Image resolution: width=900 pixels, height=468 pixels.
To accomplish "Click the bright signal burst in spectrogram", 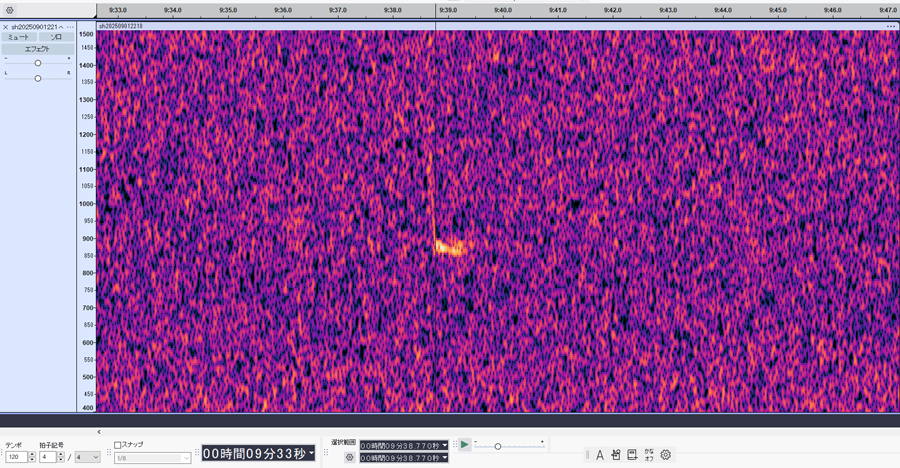I will coord(451,248).
